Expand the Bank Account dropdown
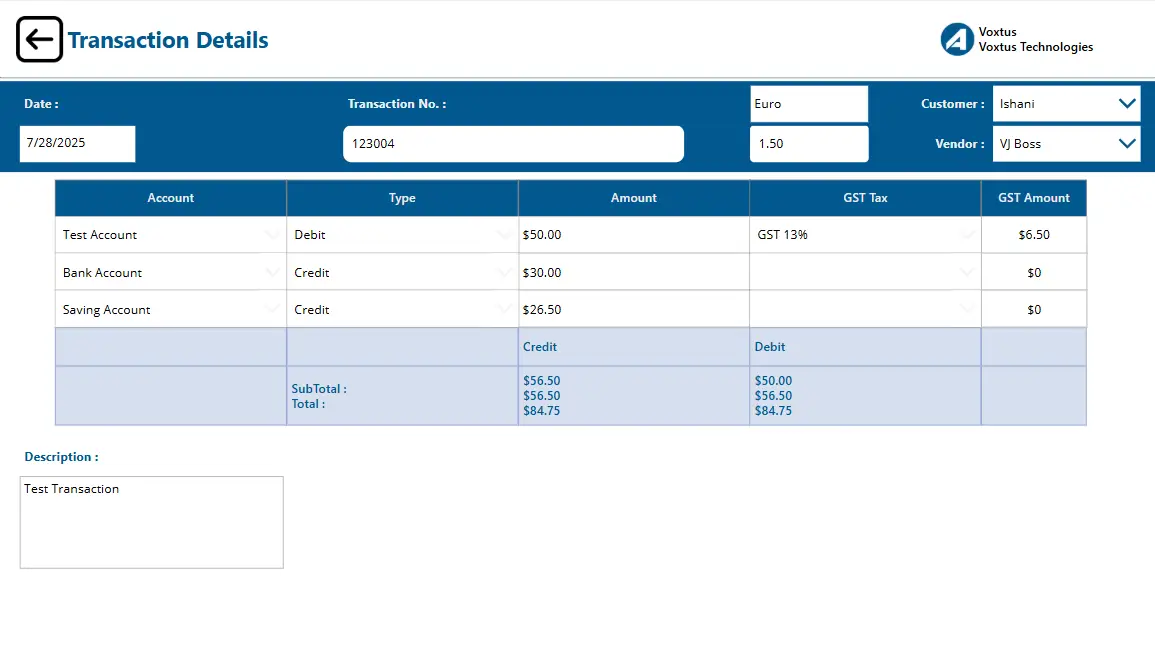The width and height of the screenshot is (1155, 649). click(171, 273)
